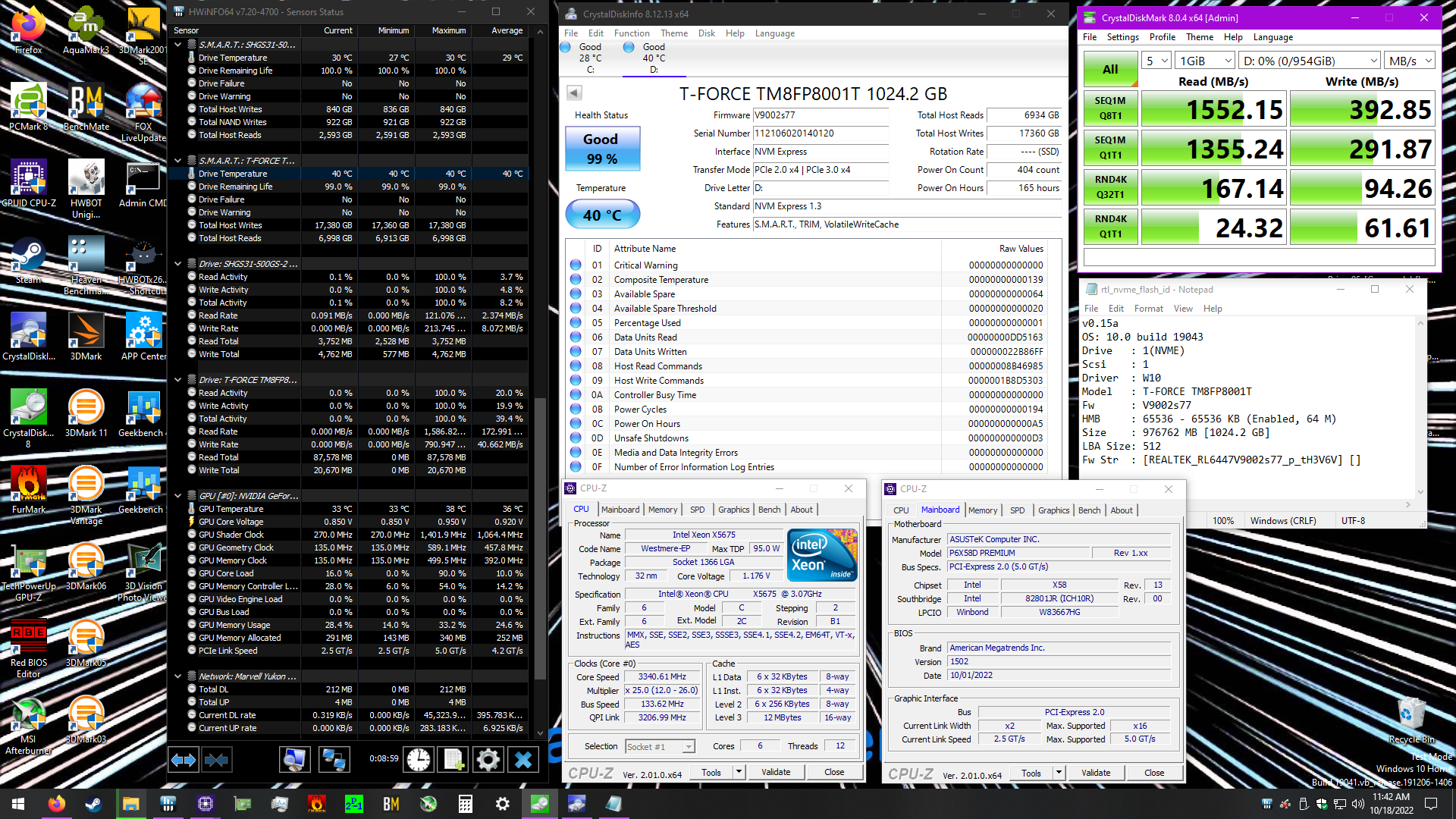Viewport: 1456px width, 819px height.
Task: Open Firefox desktop shortcut
Action: pos(29,31)
